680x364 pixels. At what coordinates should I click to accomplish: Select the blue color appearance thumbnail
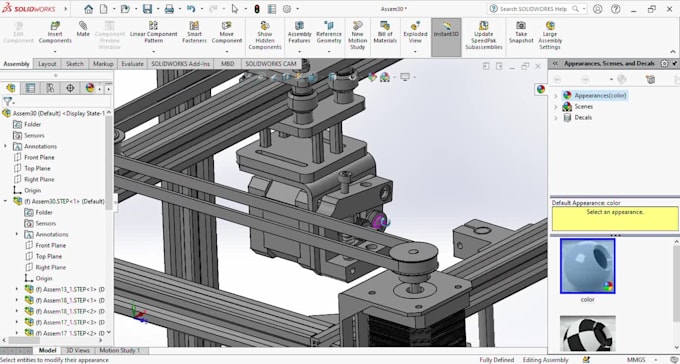[588, 266]
